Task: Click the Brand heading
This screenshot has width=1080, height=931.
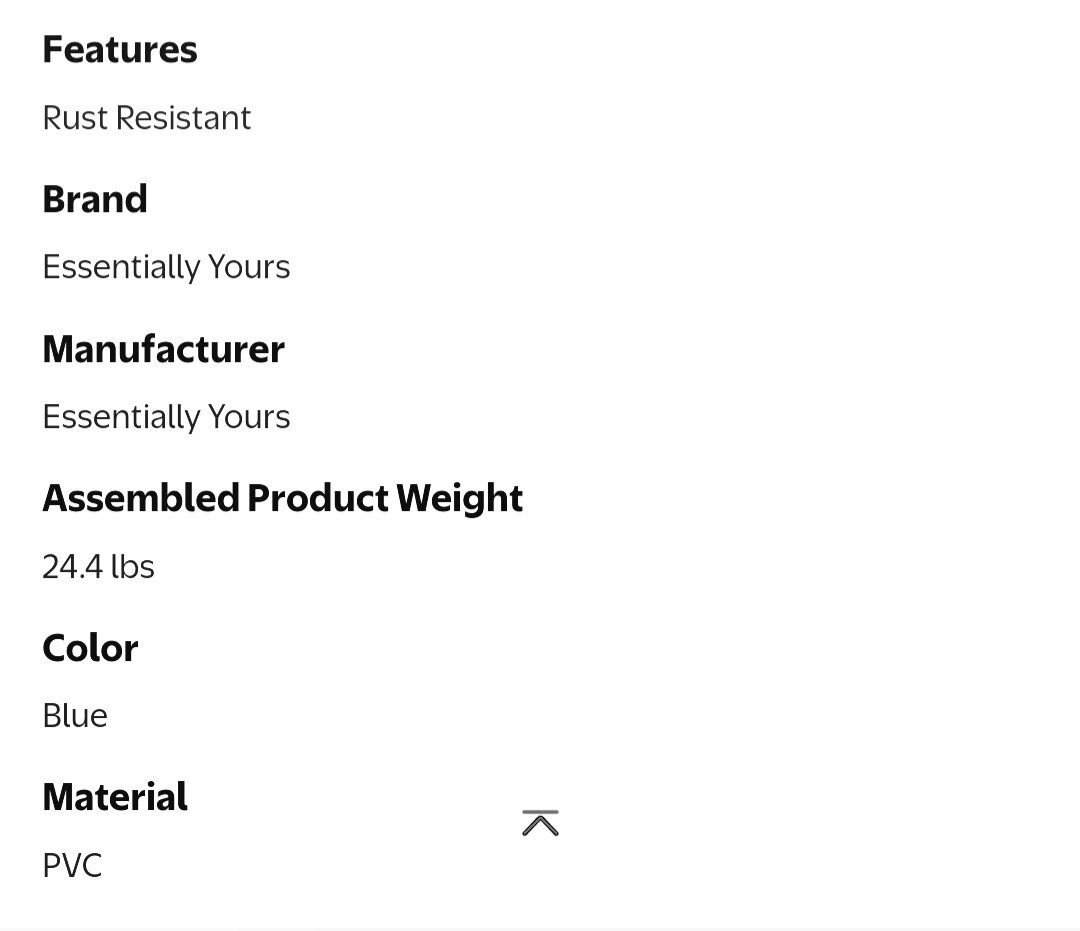Action: point(95,199)
